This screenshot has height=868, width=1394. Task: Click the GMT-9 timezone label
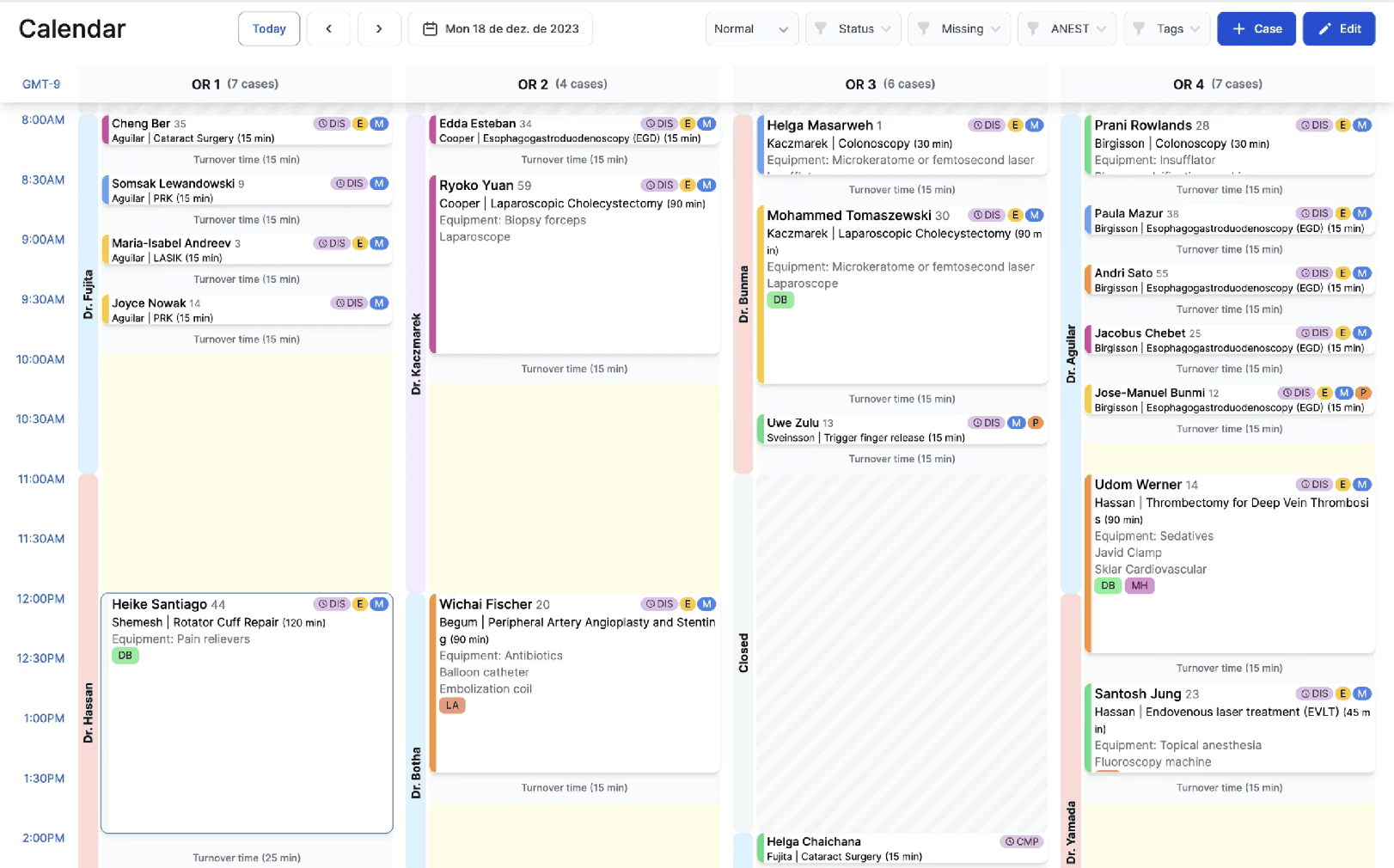pyautogui.click(x=41, y=84)
